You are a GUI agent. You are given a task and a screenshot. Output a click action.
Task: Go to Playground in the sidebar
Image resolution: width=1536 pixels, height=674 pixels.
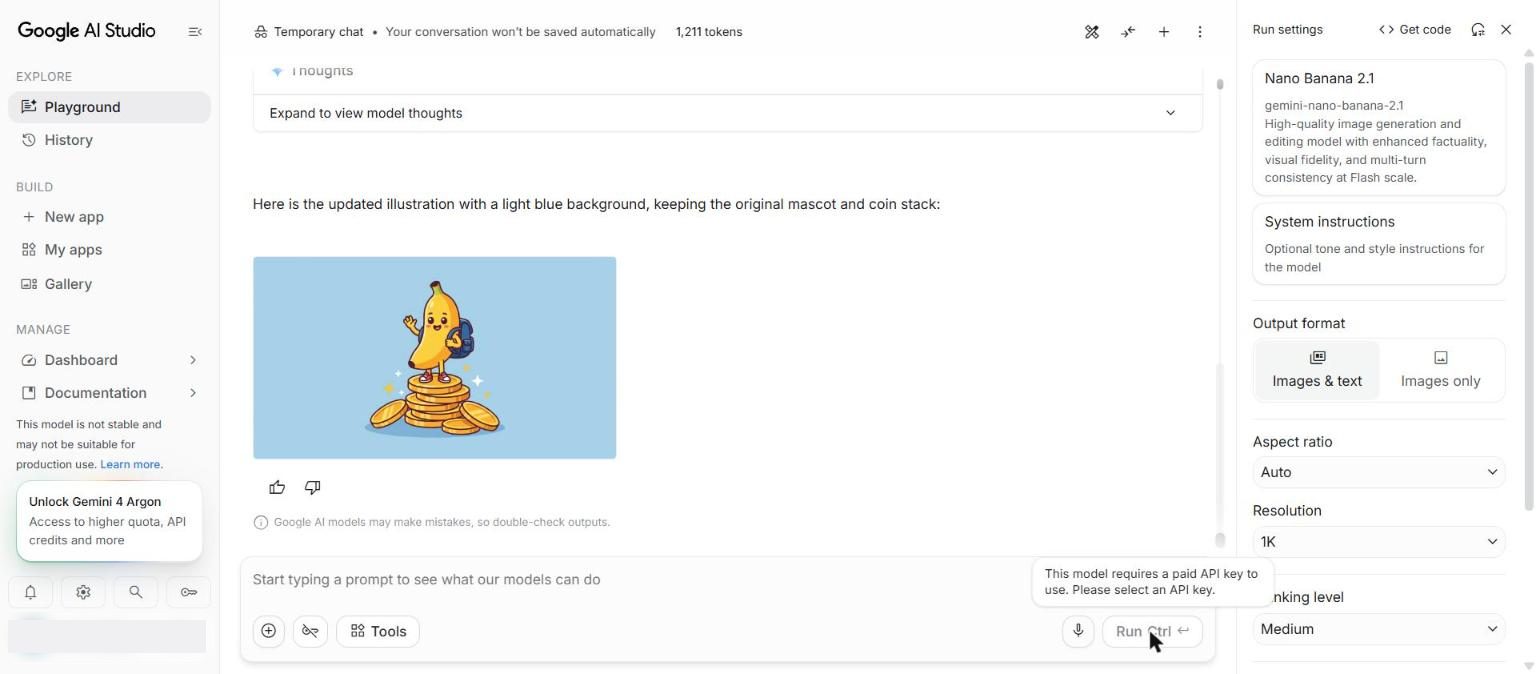pos(109,107)
